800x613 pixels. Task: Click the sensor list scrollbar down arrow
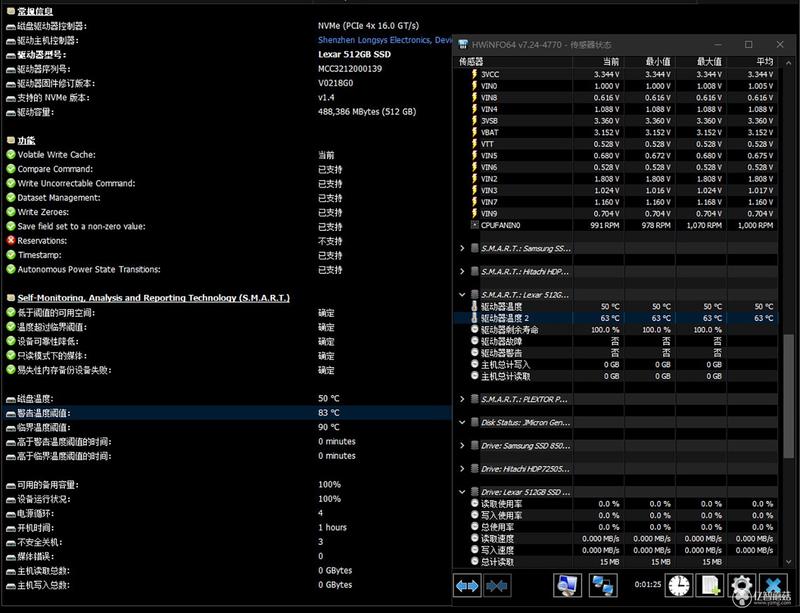pos(789,561)
